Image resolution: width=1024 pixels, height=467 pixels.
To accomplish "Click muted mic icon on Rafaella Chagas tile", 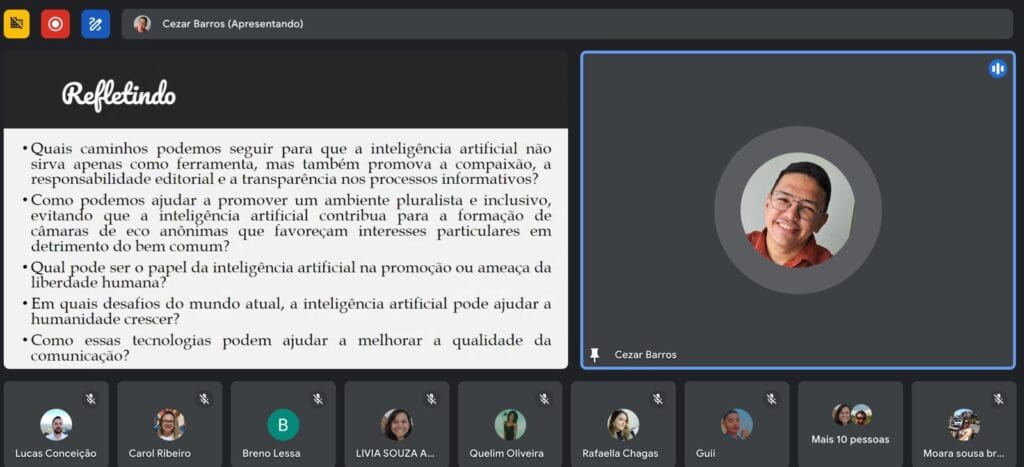I will 658,399.
